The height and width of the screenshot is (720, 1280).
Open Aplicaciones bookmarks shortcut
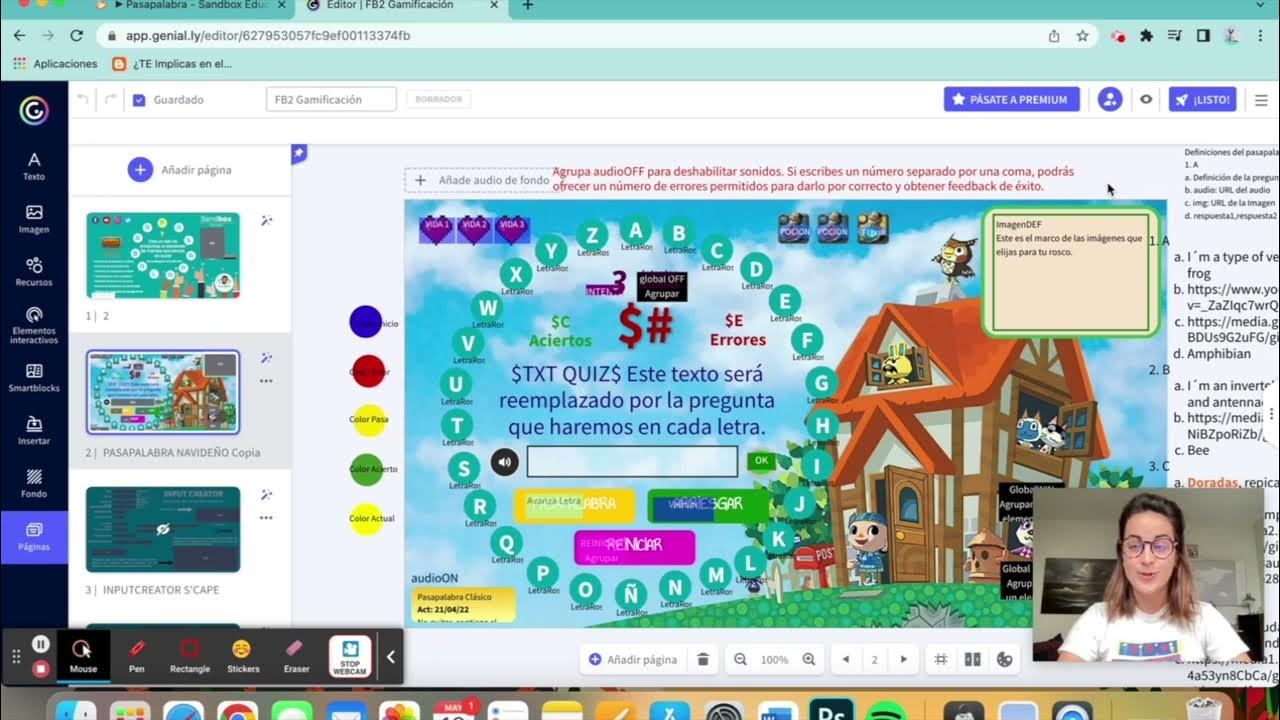pyautogui.click(x=55, y=64)
